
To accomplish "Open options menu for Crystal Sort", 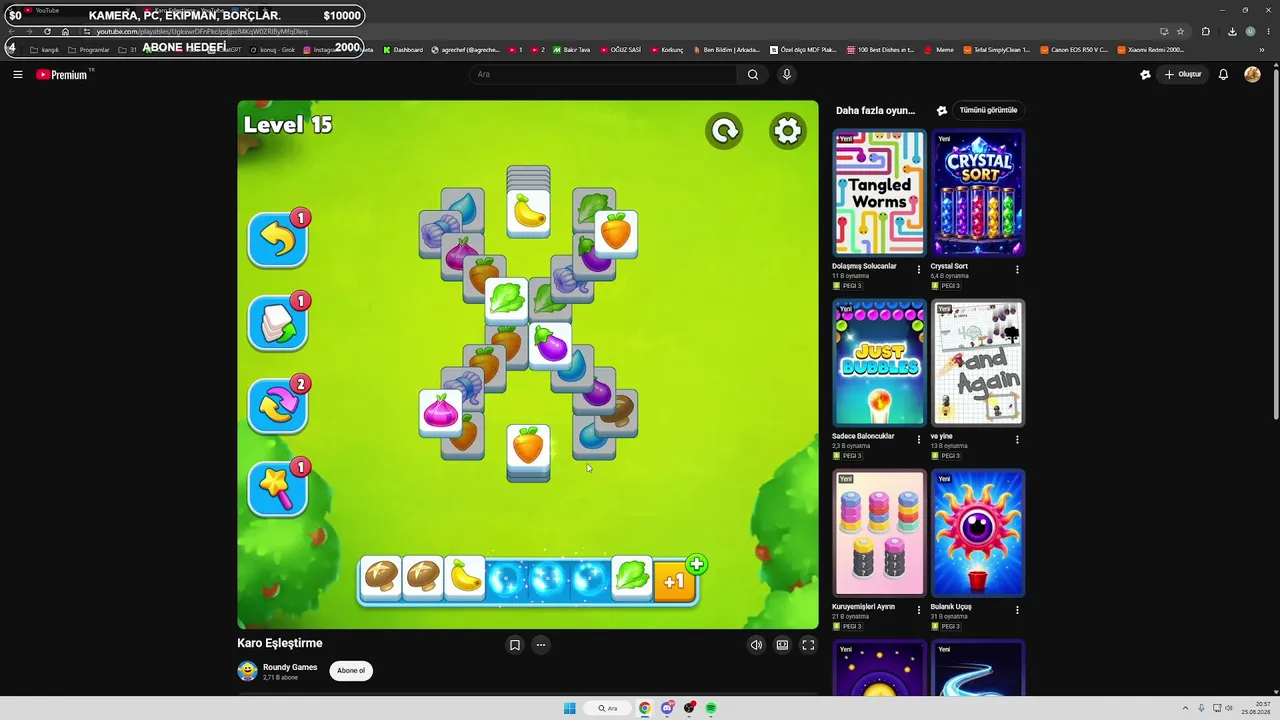I will (x=1017, y=270).
